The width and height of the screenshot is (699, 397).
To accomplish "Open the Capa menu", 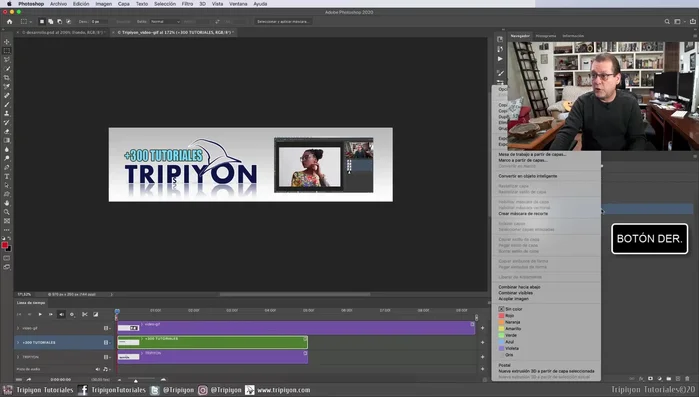I will point(123,4).
